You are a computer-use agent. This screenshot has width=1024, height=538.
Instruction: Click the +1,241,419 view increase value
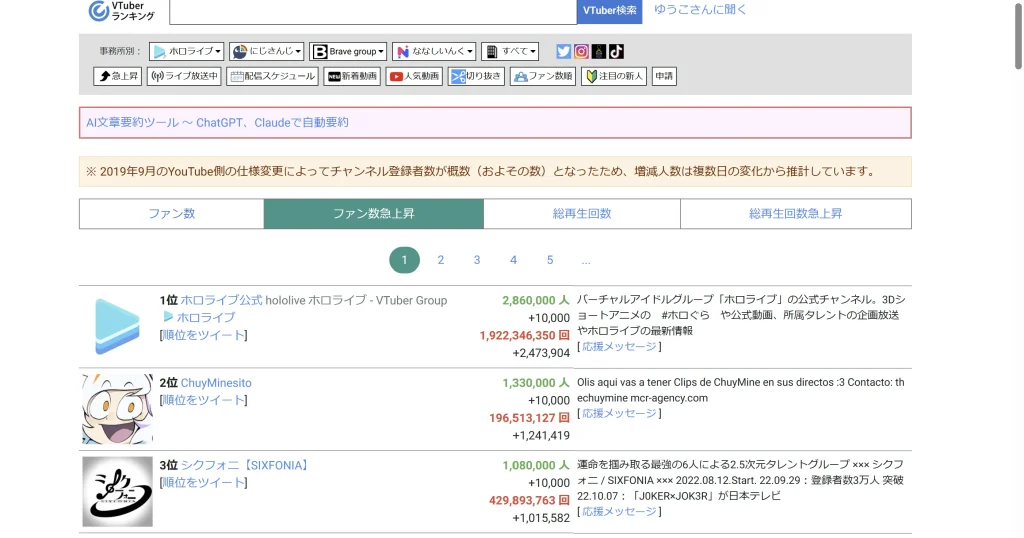point(541,435)
